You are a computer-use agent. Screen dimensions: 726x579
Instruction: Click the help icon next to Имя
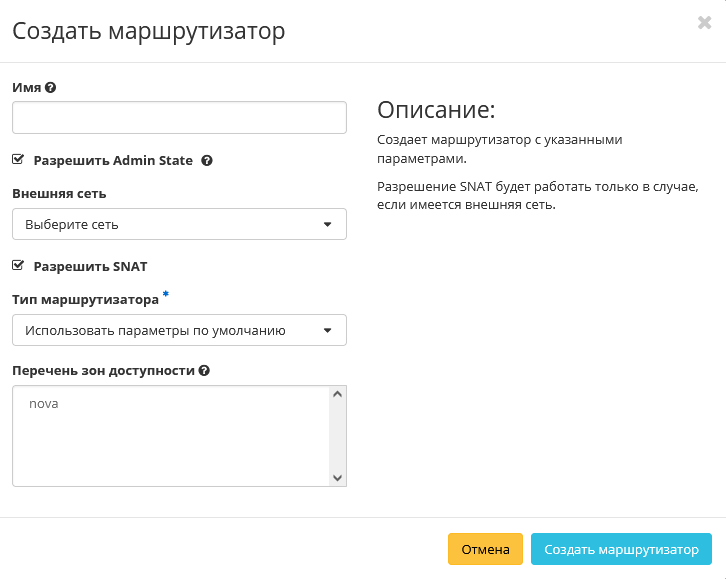51,87
